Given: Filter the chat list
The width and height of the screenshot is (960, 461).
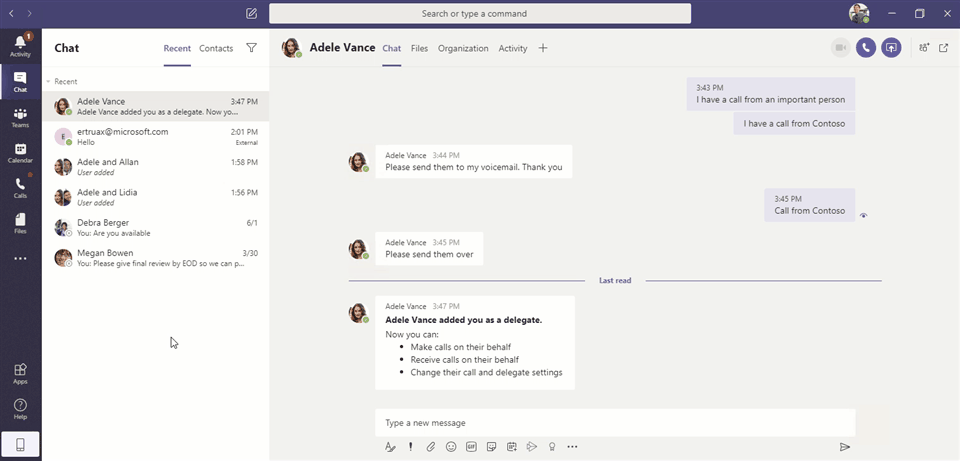Looking at the screenshot, I should point(251,48).
